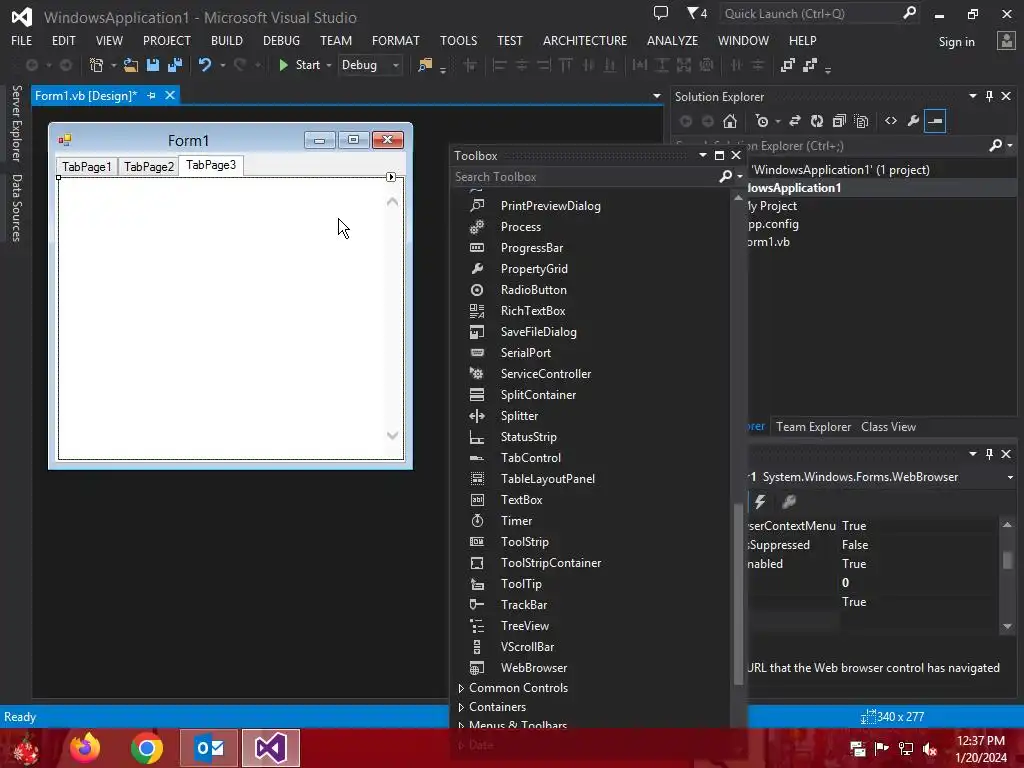Click Sign in link

tap(956, 42)
